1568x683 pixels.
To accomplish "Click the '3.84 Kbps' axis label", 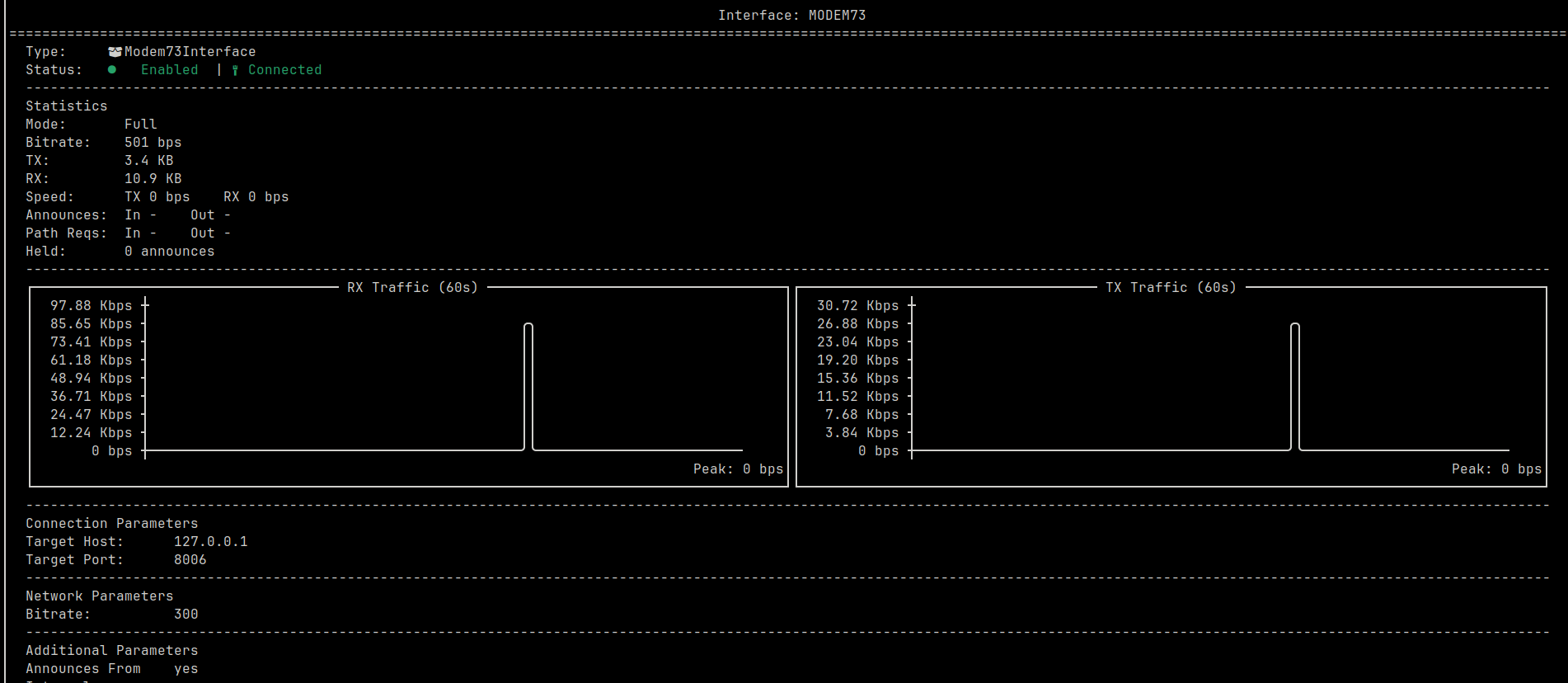I will pyautogui.click(x=862, y=433).
